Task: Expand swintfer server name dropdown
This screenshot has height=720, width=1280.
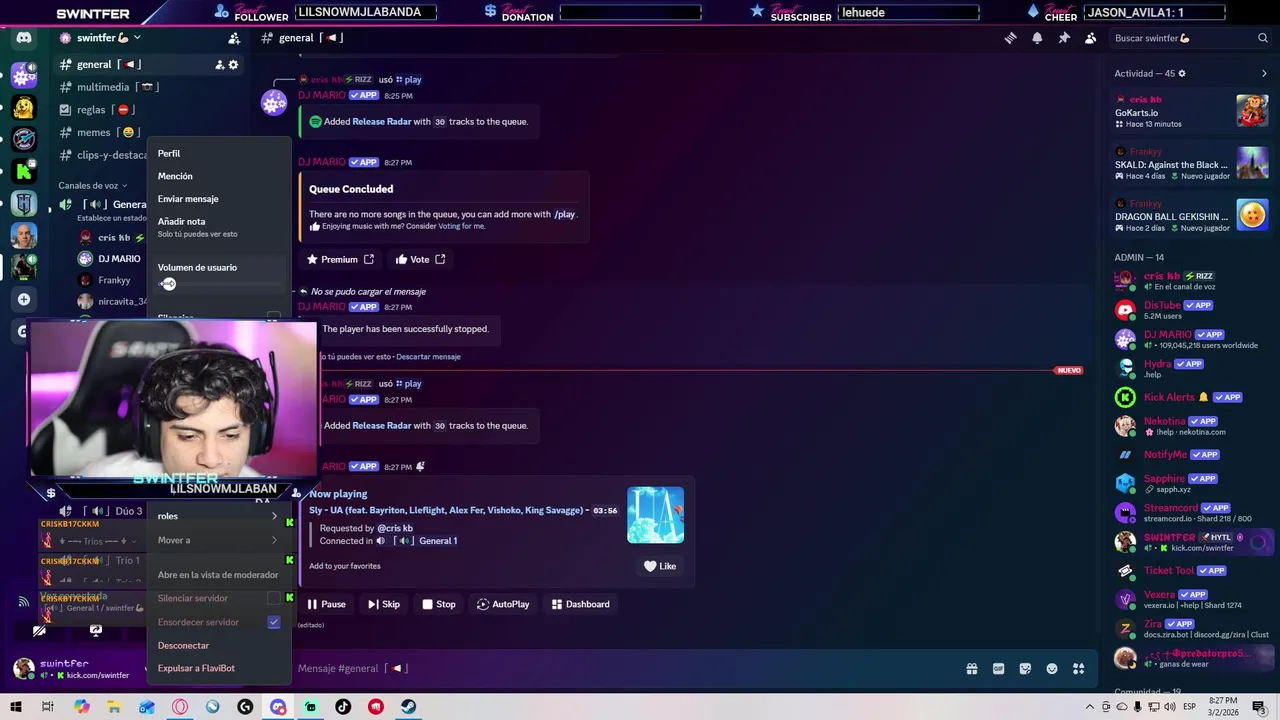Action: 137,38
